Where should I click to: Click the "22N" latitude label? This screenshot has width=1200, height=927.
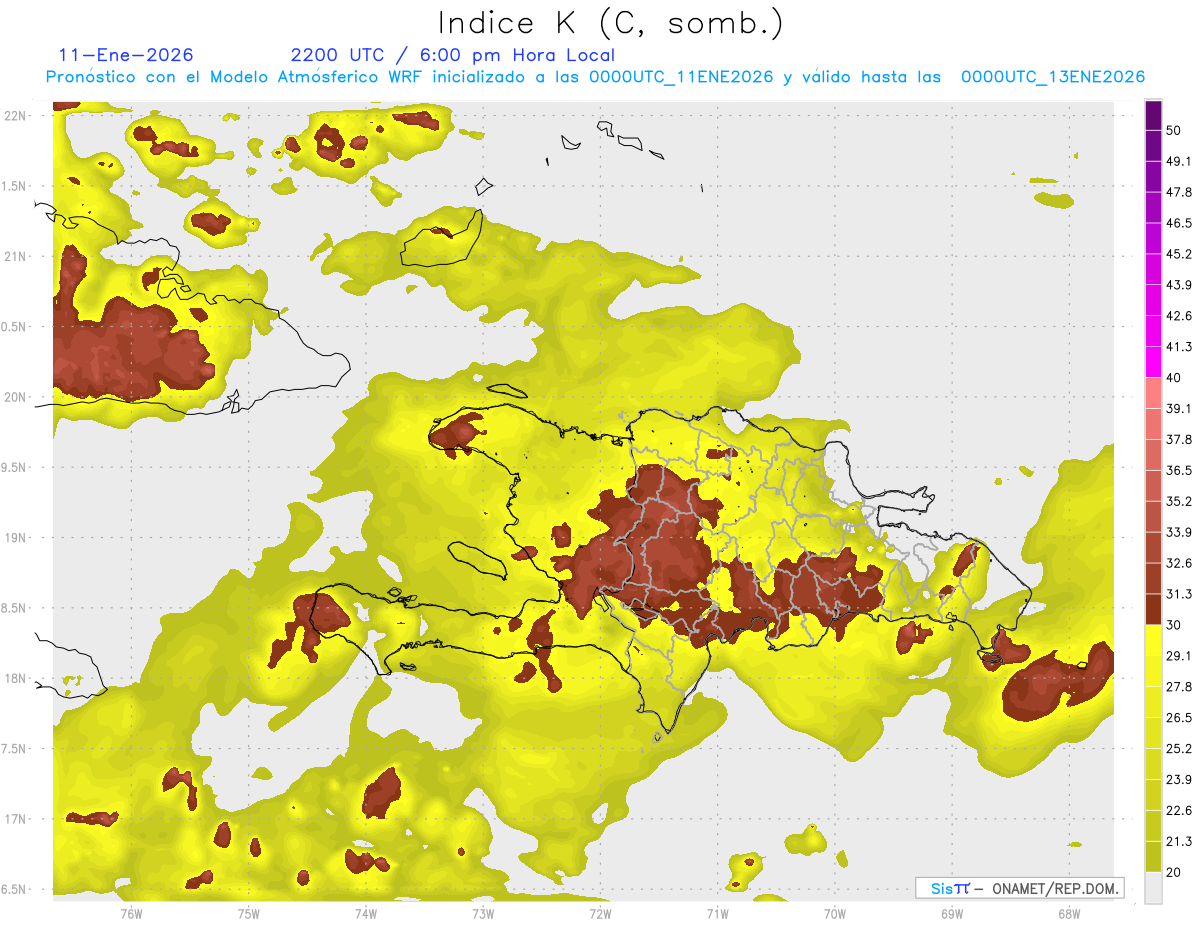tap(15, 115)
